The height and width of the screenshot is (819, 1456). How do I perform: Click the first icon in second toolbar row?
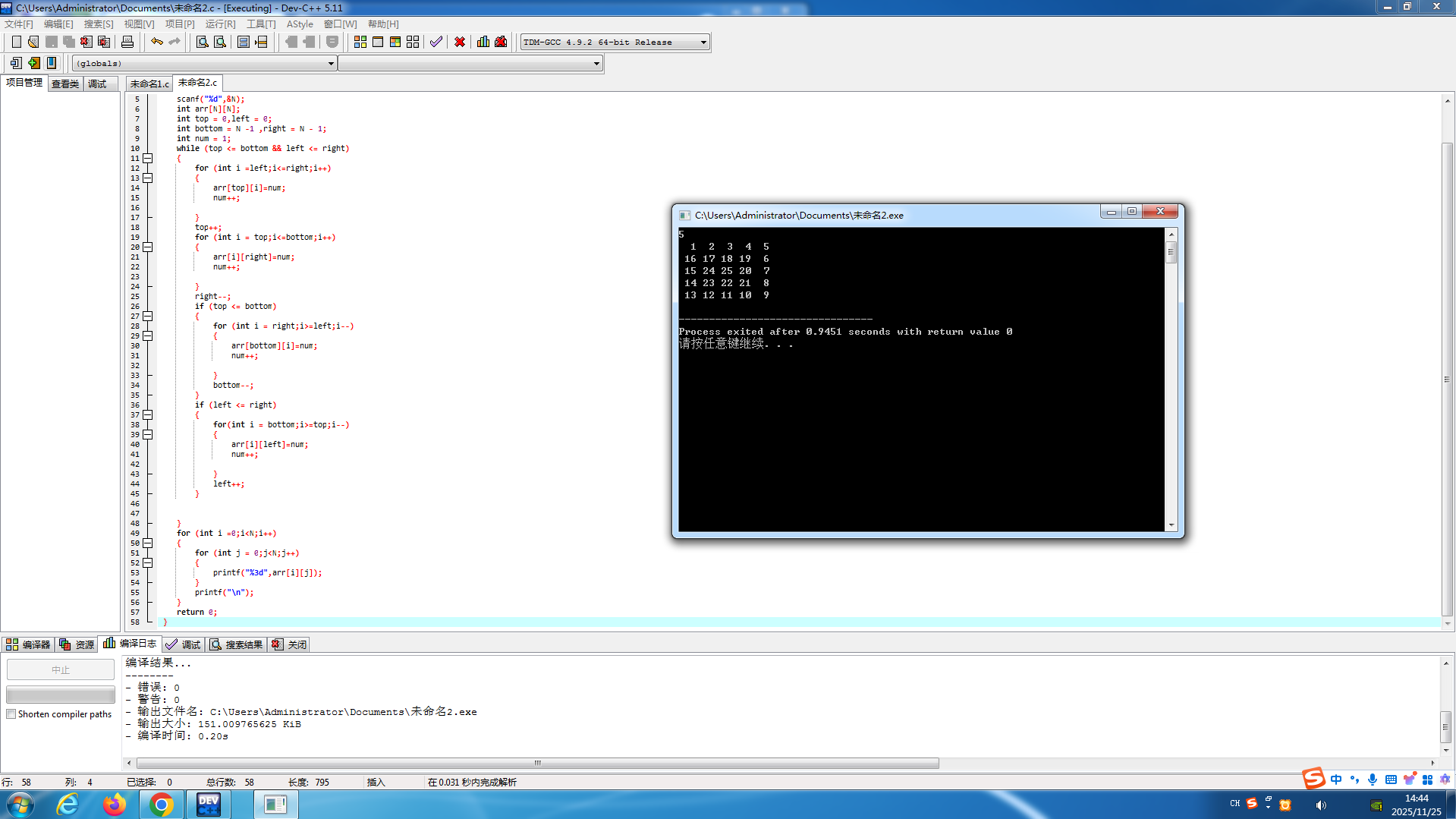[x=16, y=63]
